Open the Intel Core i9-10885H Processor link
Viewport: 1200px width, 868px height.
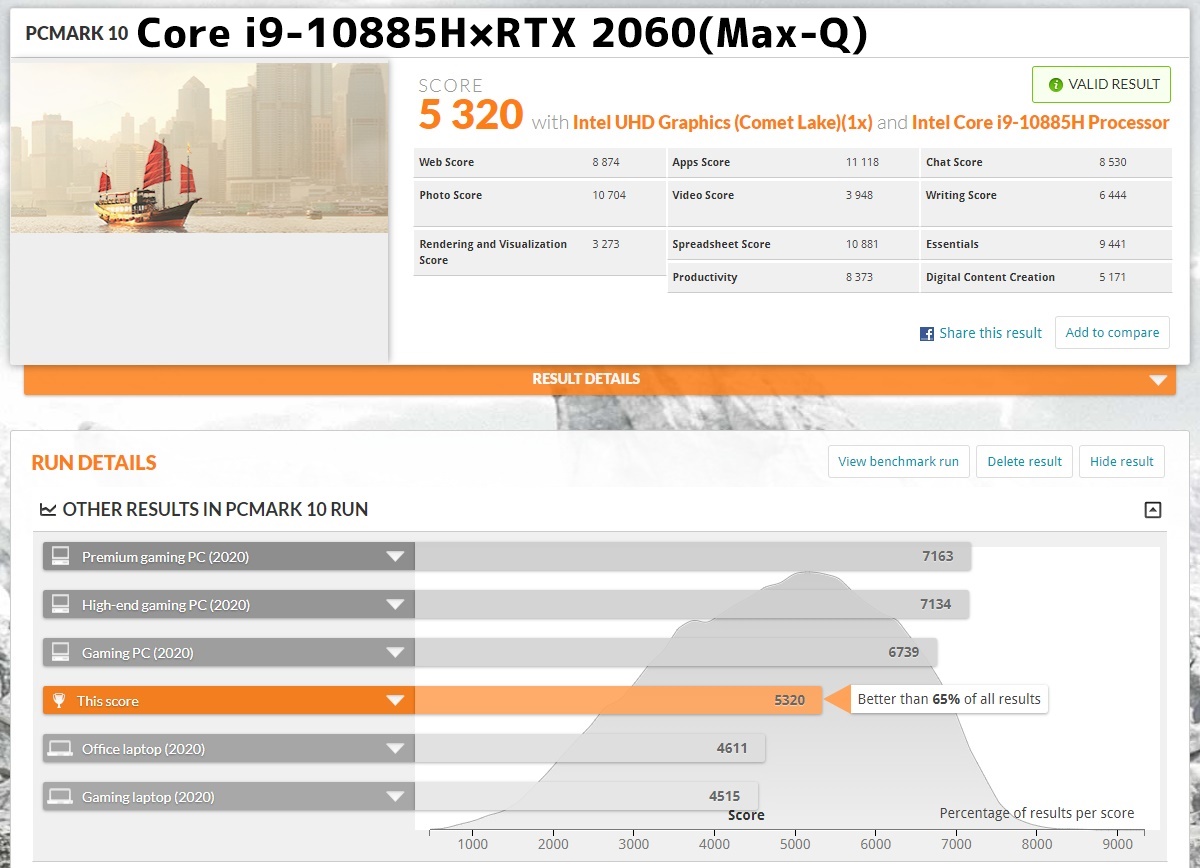coord(1040,123)
